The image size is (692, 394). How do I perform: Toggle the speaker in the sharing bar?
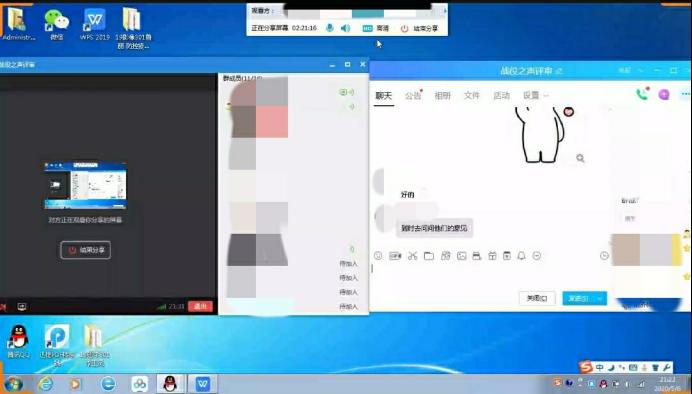345,28
